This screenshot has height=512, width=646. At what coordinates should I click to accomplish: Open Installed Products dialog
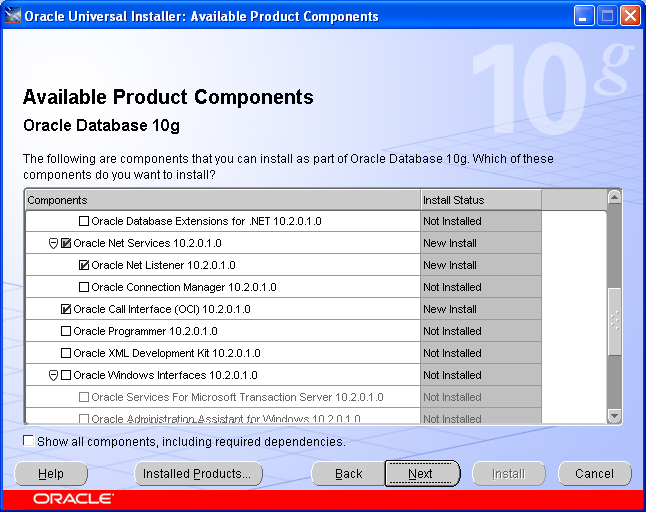(x=198, y=474)
